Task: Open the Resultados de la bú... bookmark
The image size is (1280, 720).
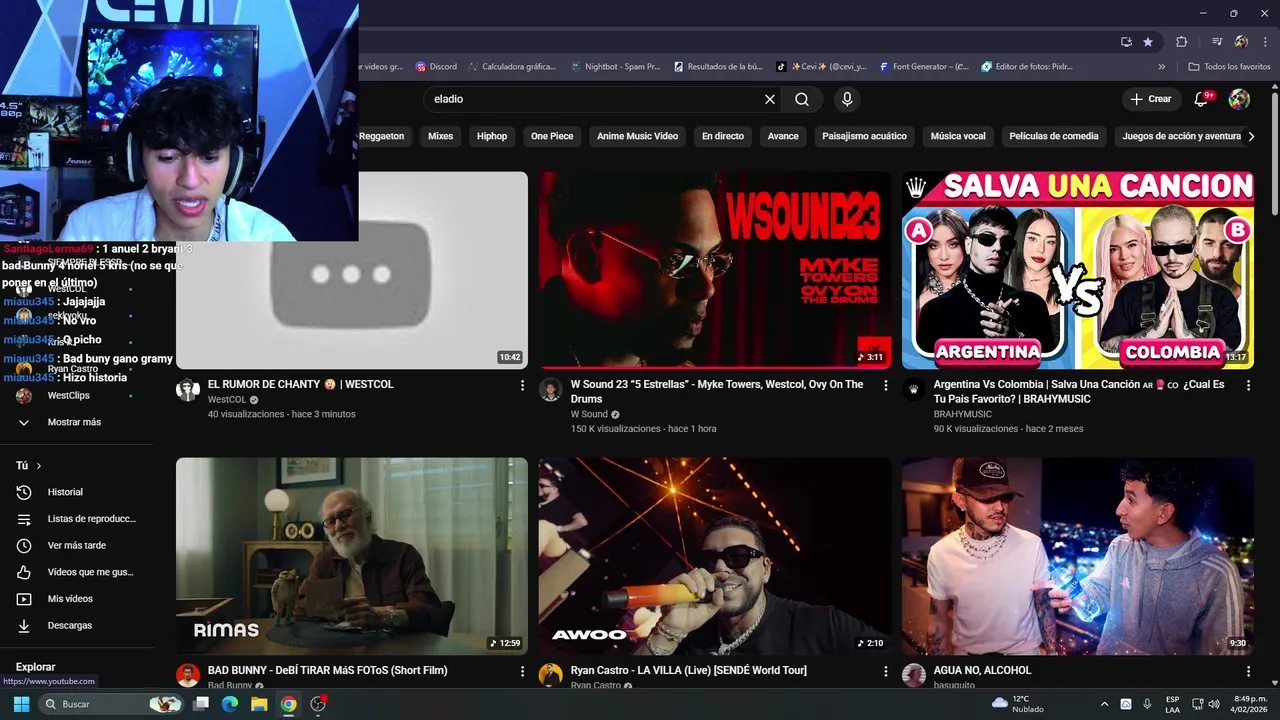Action: (x=718, y=67)
